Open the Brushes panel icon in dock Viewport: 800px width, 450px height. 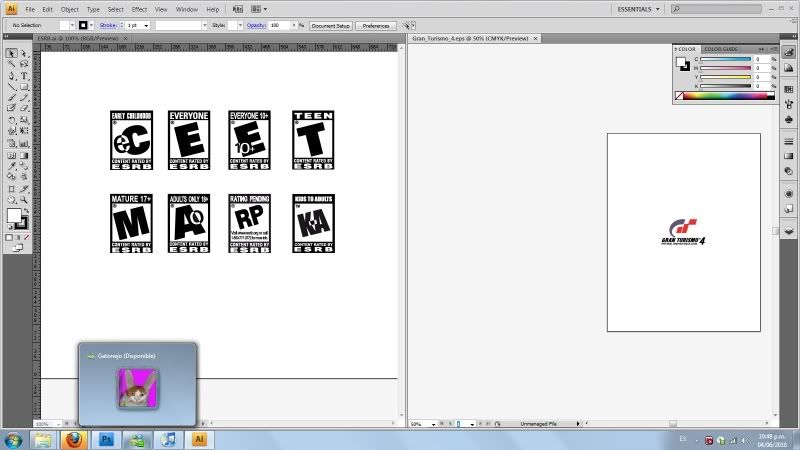pyautogui.click(x=789, y=104)
